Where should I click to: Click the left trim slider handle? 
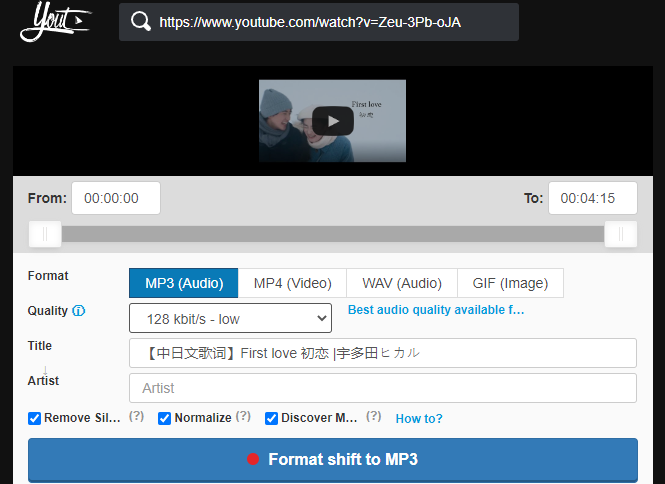pos(45,234)
